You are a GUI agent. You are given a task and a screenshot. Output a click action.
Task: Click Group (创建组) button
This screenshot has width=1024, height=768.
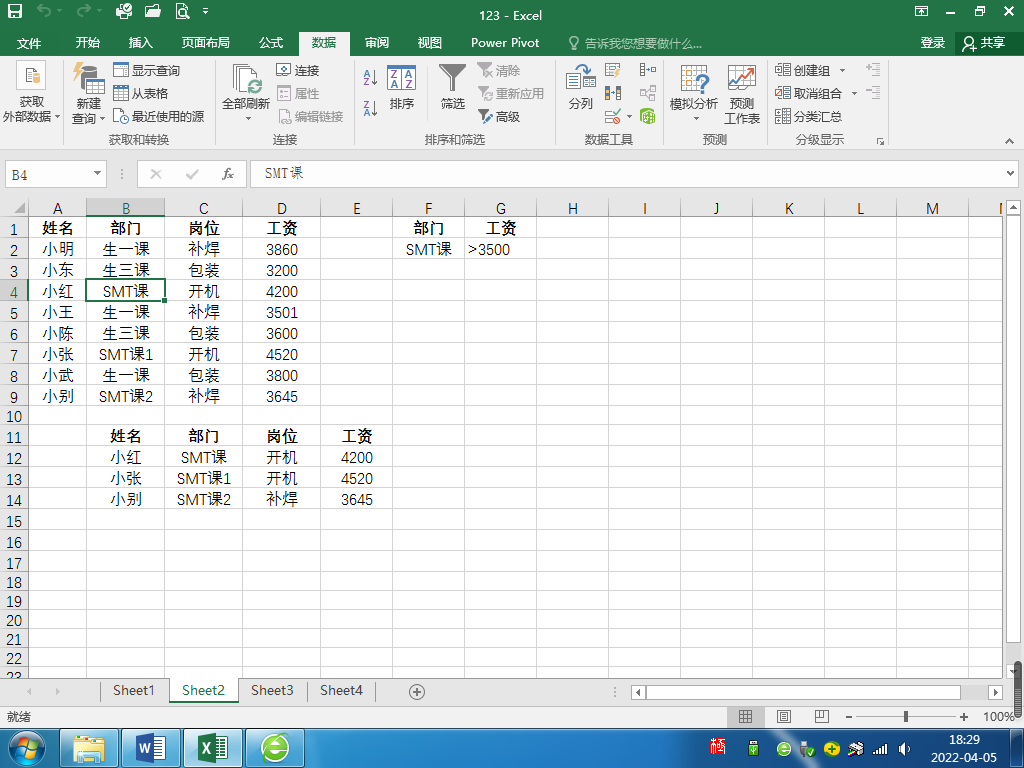(x=803, y=70)
